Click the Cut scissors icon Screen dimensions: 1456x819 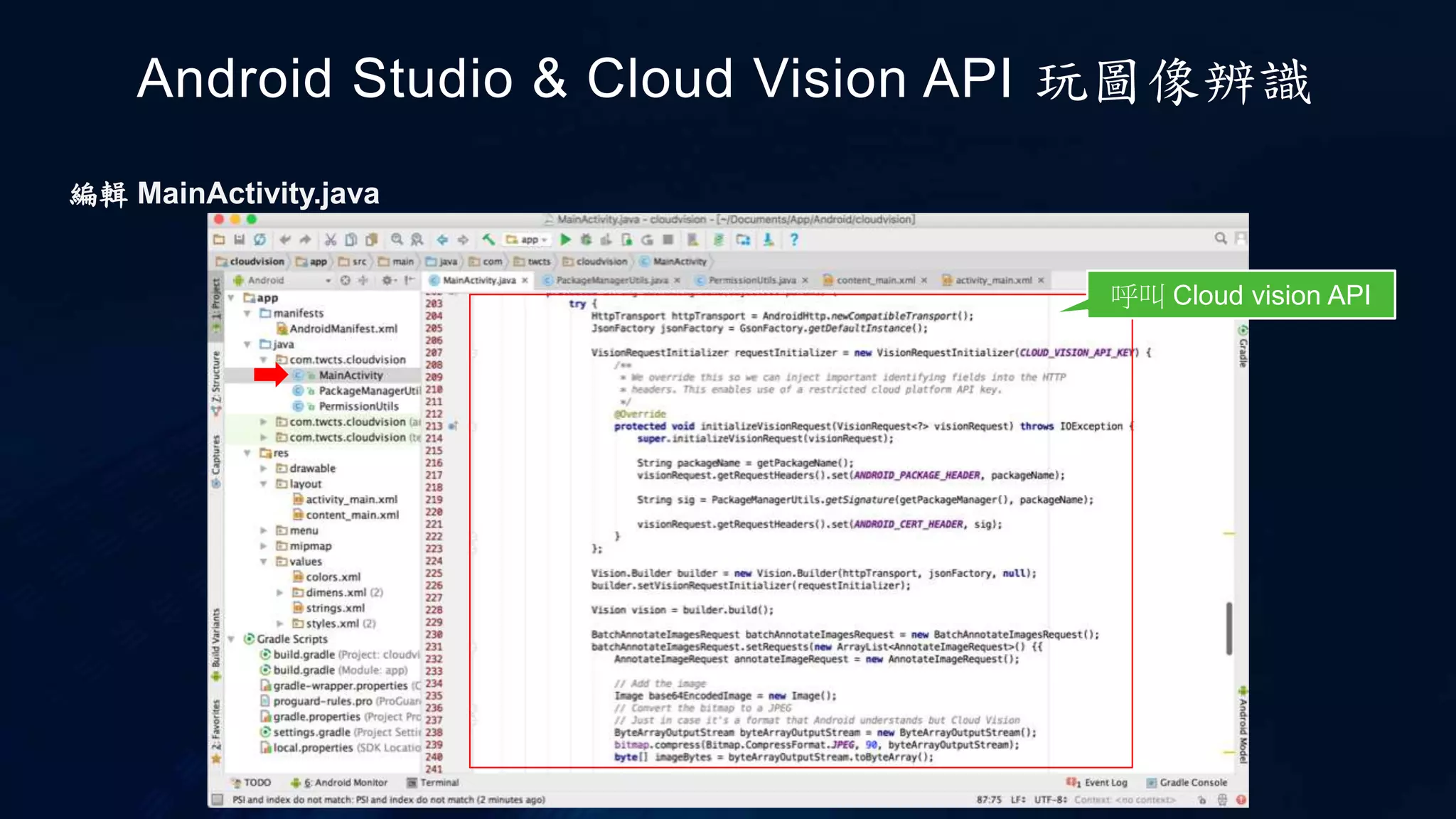pyautogui.click(x=331, y=240)
